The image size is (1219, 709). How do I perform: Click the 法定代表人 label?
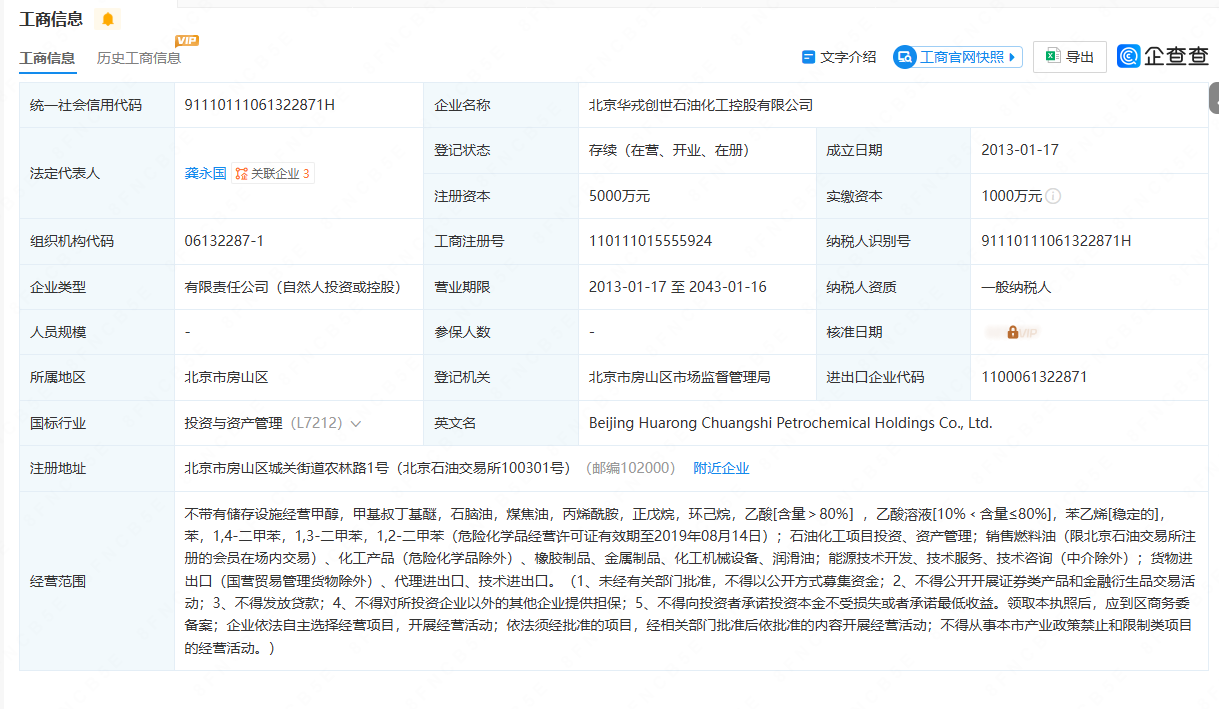click(x=65, y=173)
